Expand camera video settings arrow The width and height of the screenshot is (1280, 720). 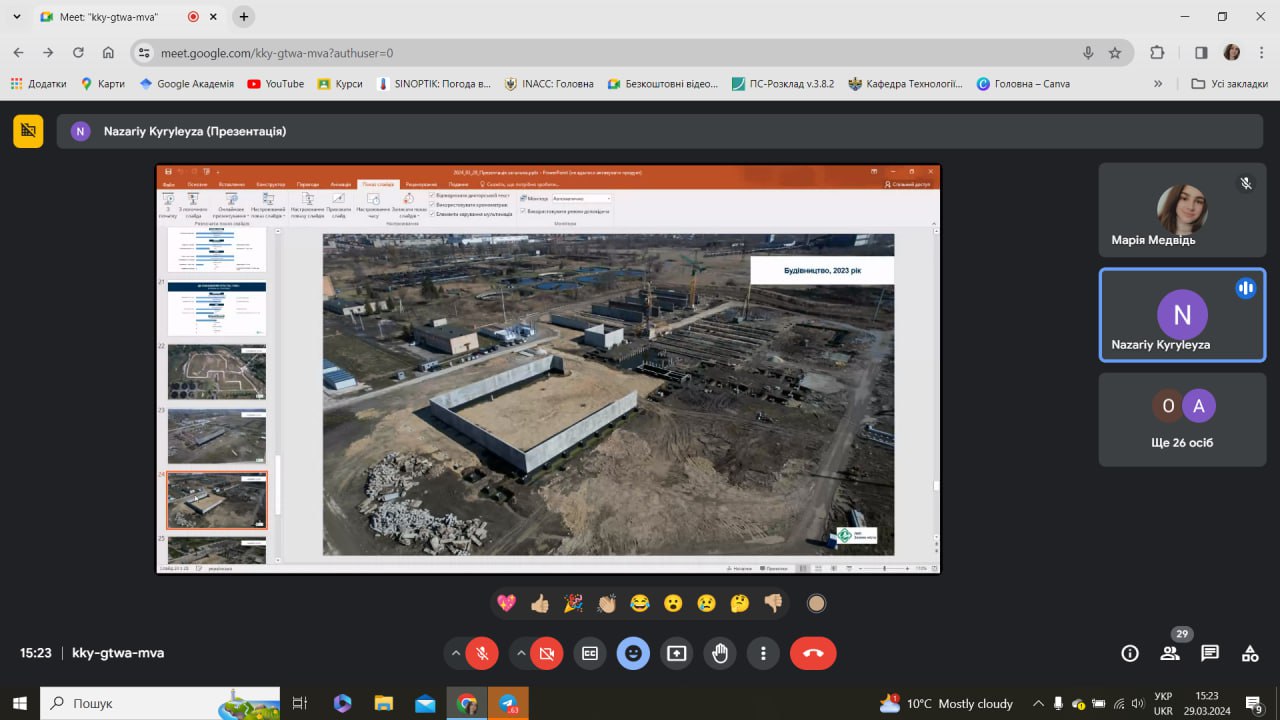tap(521, 653)
